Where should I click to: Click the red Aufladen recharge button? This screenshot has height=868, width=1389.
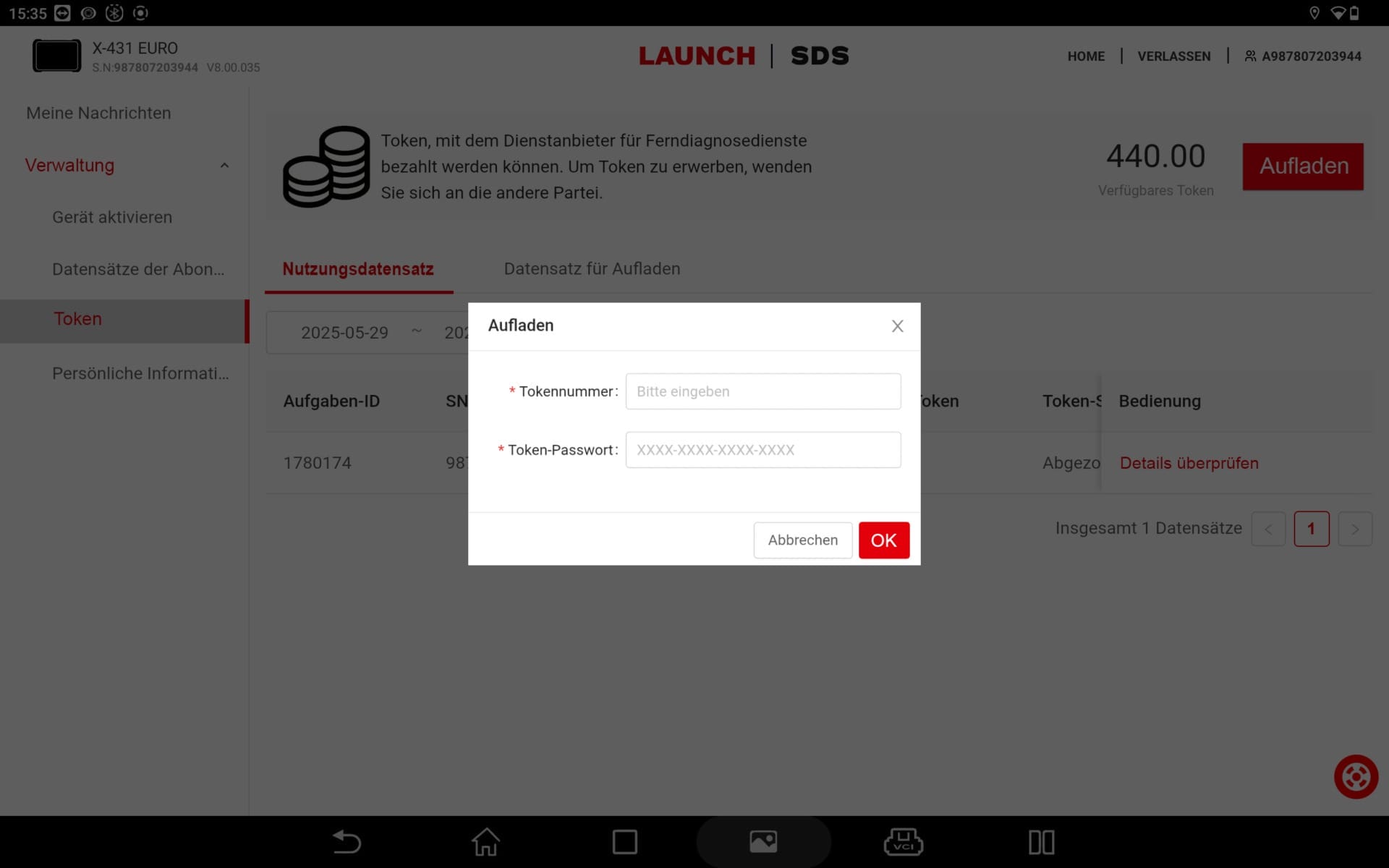click(1303, 166)
